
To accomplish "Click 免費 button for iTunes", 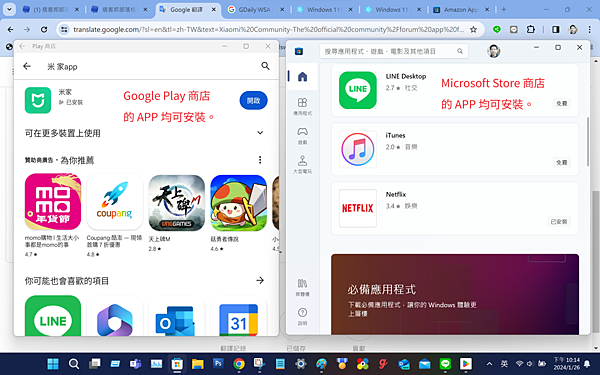I will [561, 162].
